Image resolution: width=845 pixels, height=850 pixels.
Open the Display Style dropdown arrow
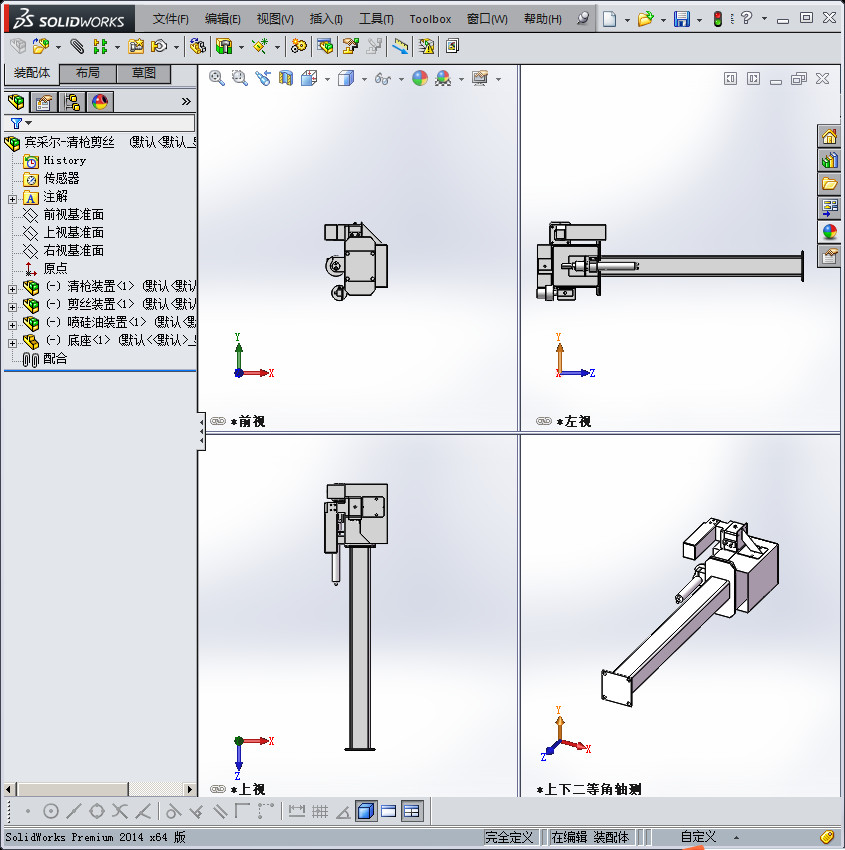[364, 80]
